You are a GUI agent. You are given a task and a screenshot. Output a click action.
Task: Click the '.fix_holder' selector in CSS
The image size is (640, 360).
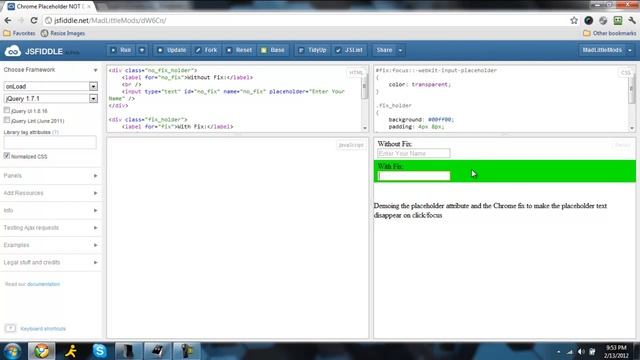394,106
